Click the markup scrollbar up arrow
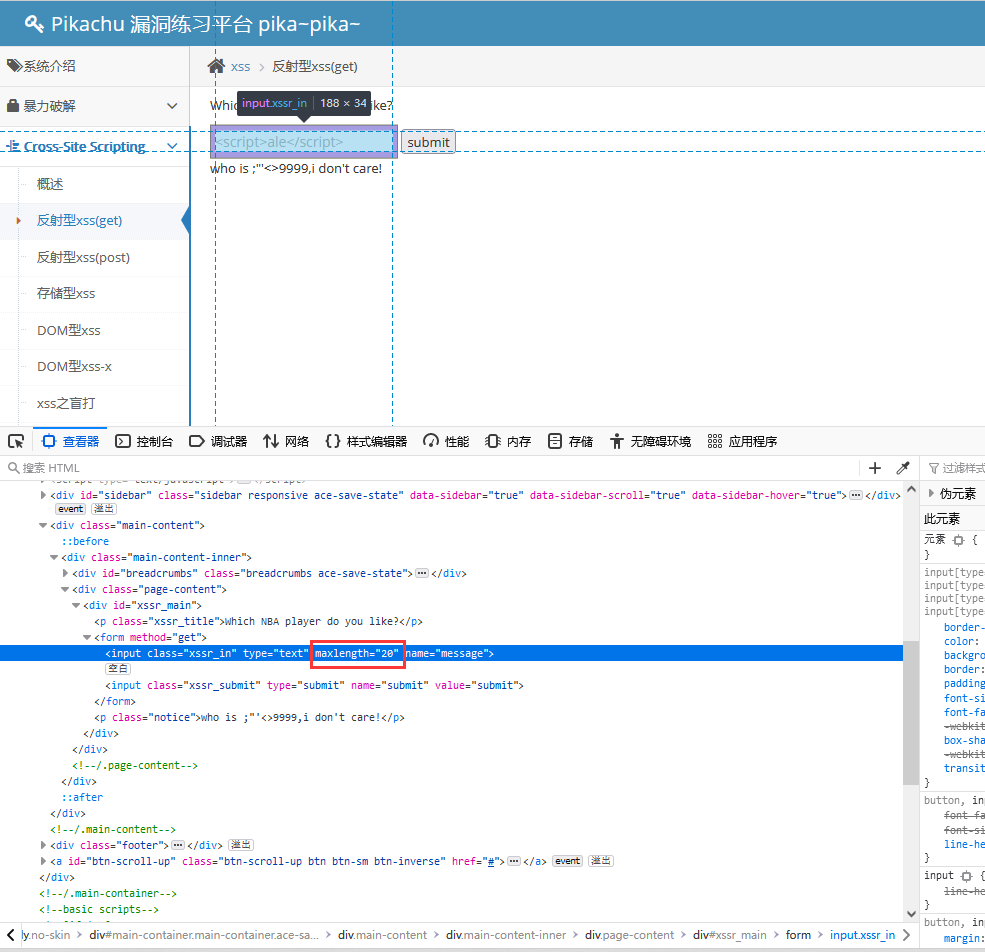Image resolution: width=985 pixels, height=952 pixels. 912,489
